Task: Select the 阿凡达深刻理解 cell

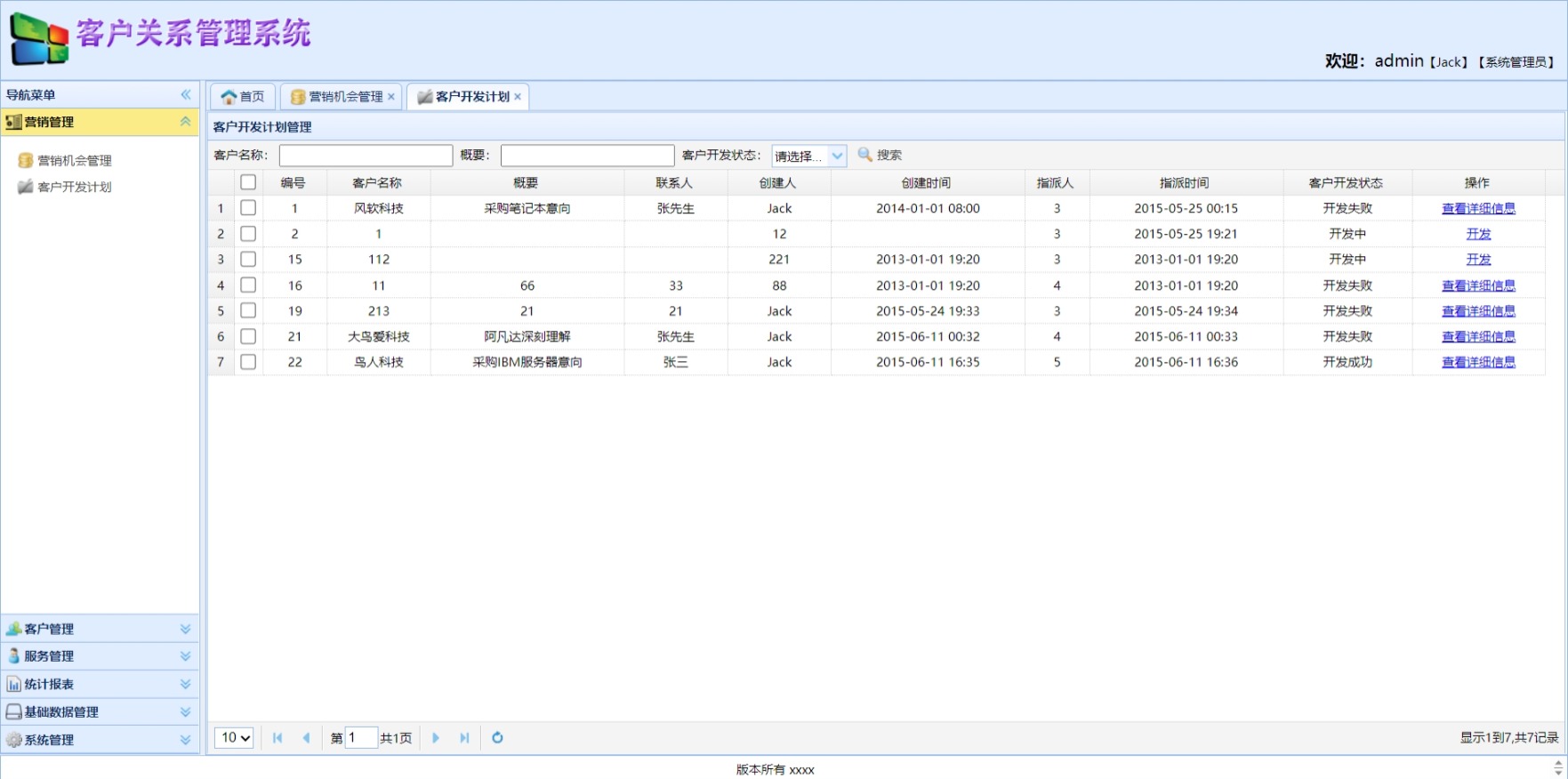Action: [x=527, y=336]
